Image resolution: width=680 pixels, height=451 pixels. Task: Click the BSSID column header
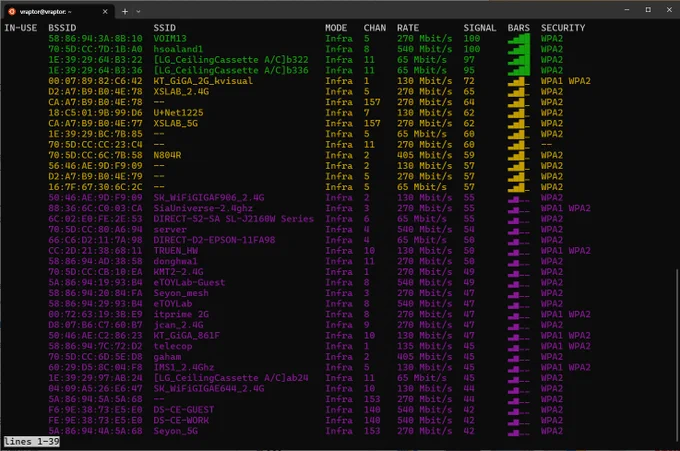[x=62, y=28]
